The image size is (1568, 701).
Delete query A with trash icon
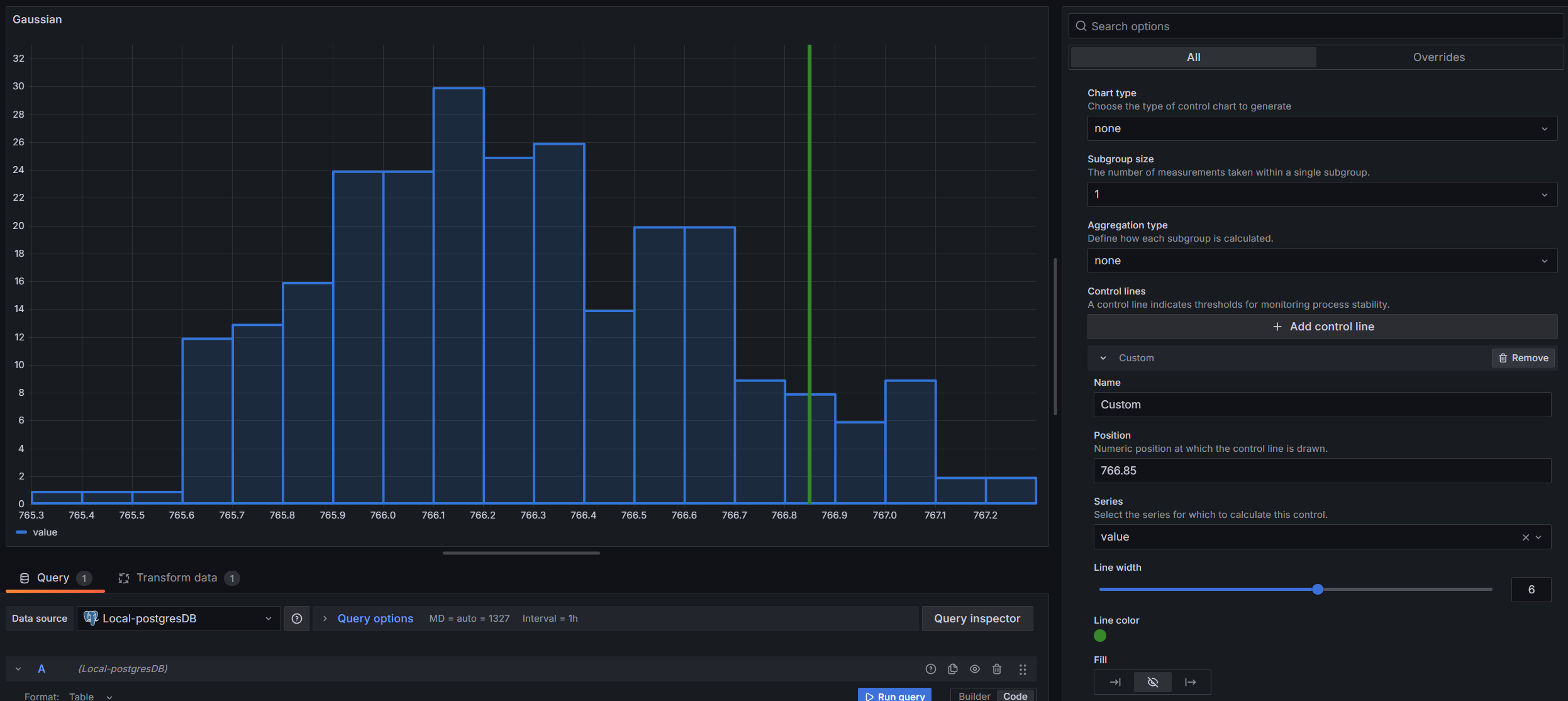tap(997, 669)
